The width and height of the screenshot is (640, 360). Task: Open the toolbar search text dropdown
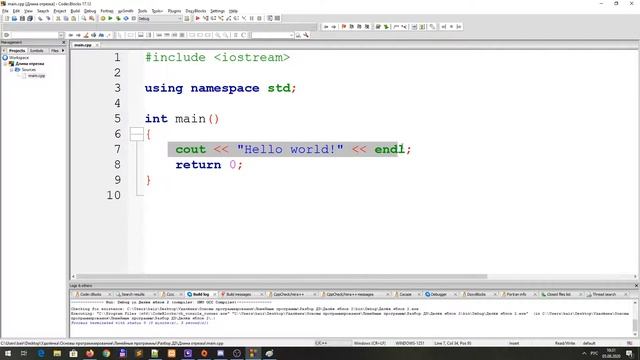coord(291,35)
